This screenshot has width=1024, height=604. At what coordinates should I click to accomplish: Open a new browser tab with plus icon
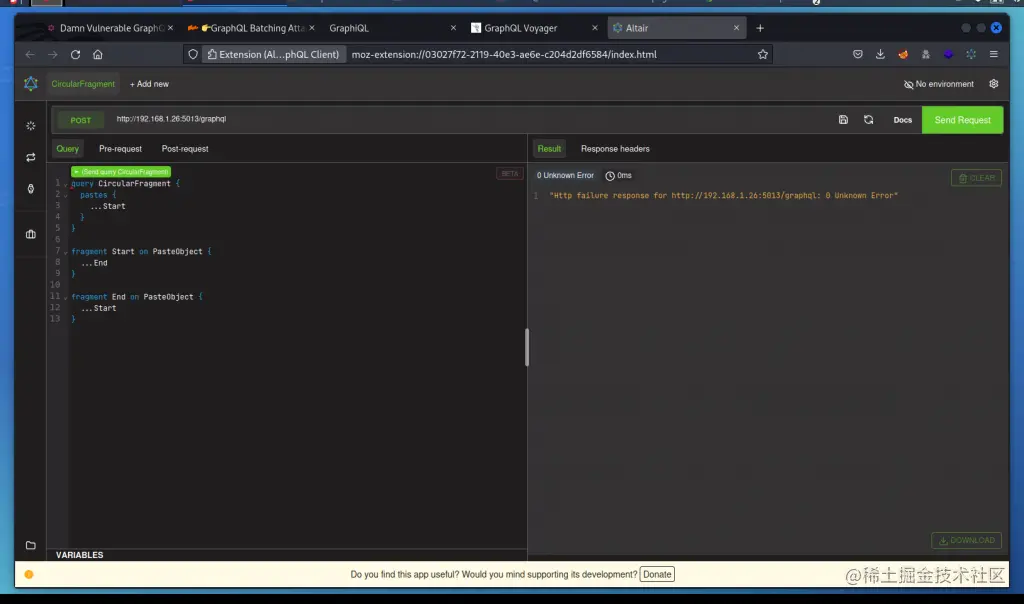(760, 28)
